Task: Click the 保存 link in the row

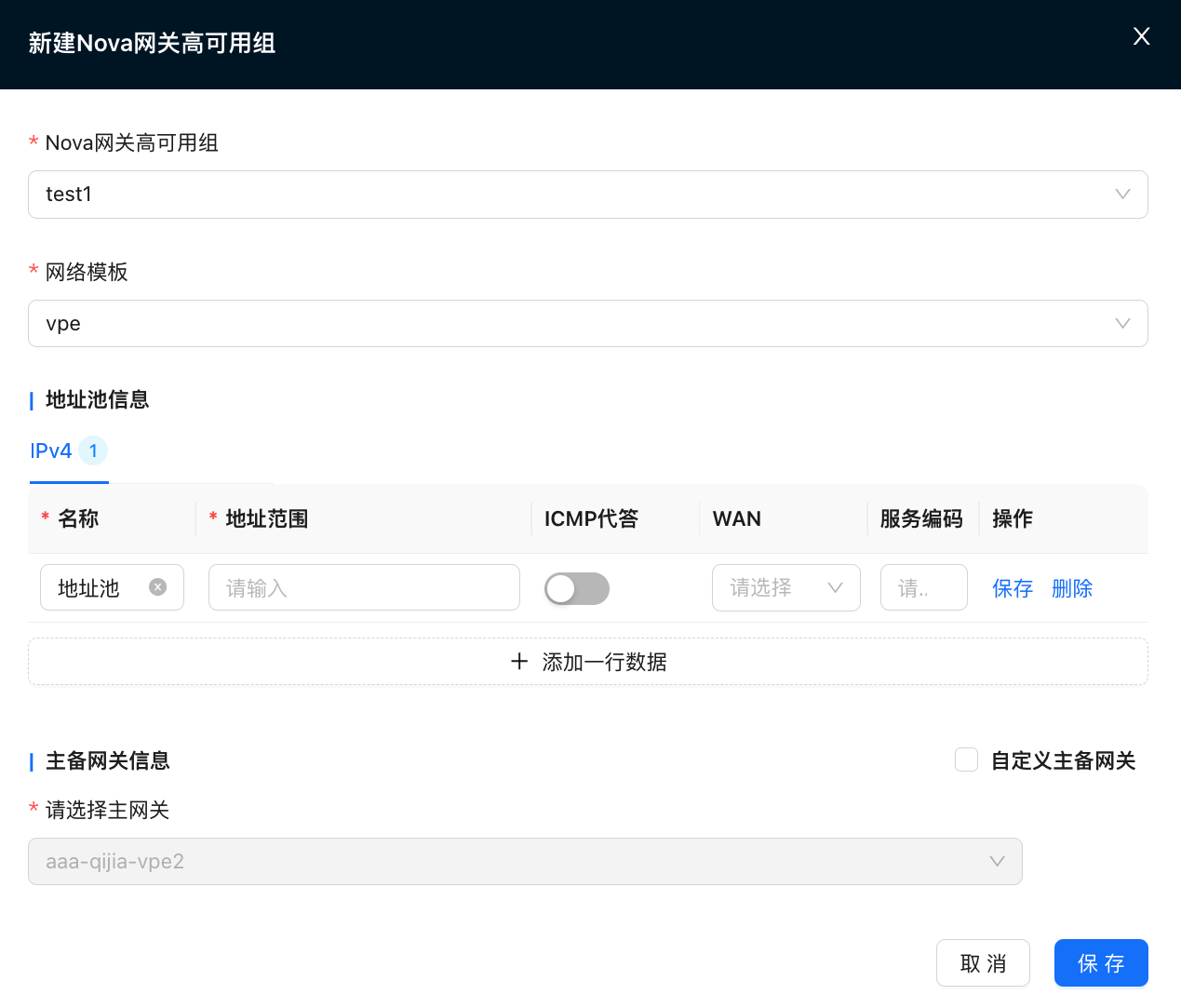Action: [1012, 588]
